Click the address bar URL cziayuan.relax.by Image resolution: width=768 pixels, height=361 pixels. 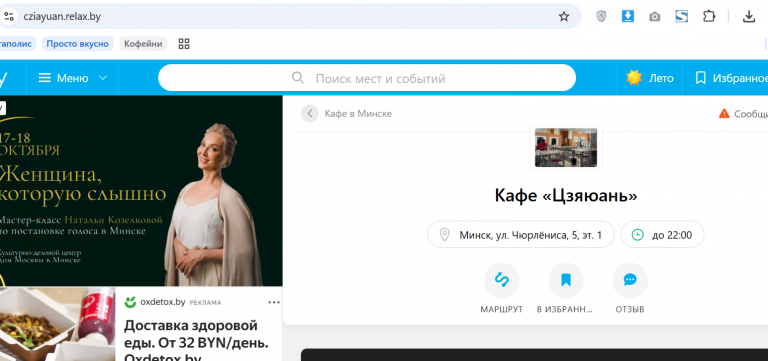[62, 16]
